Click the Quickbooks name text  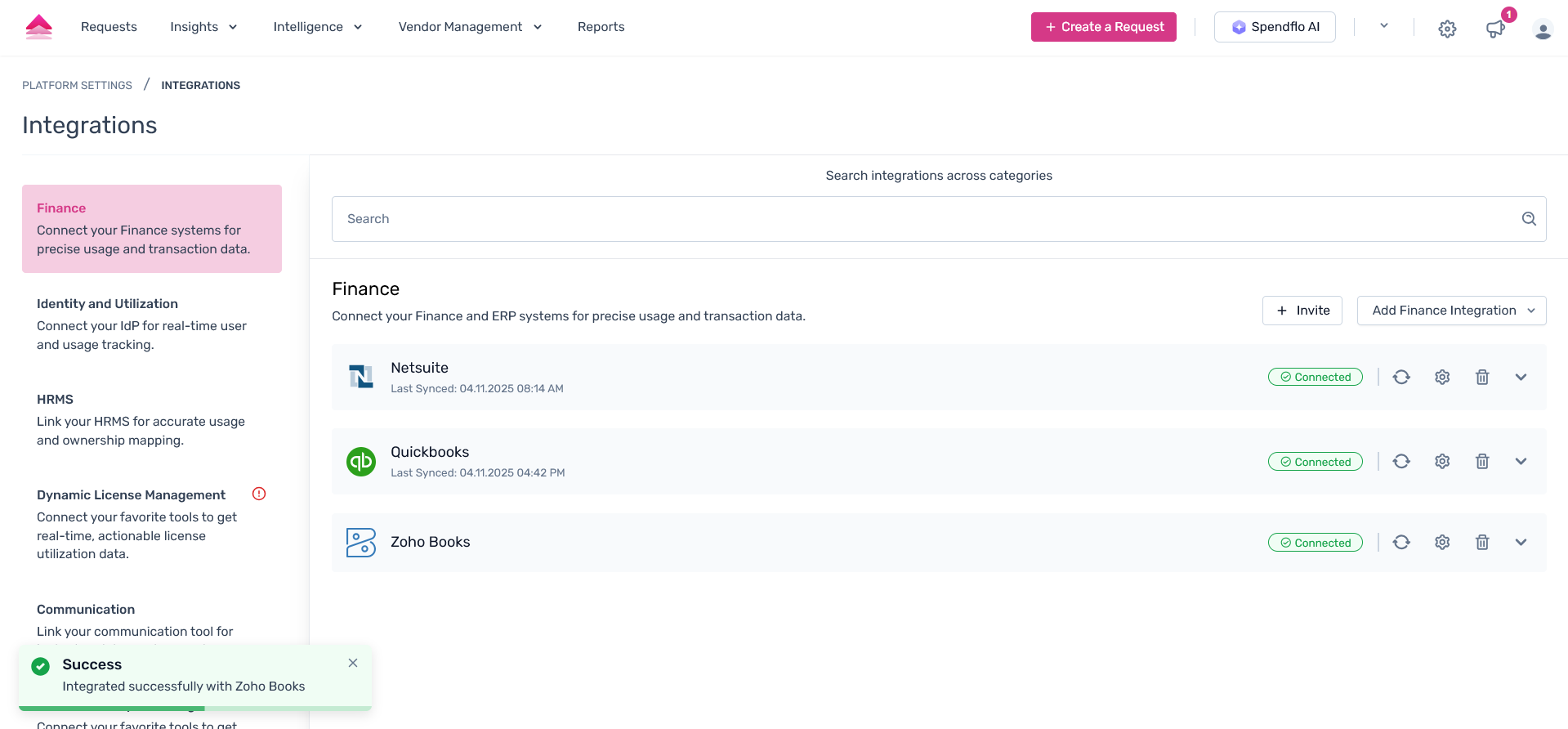430,452
